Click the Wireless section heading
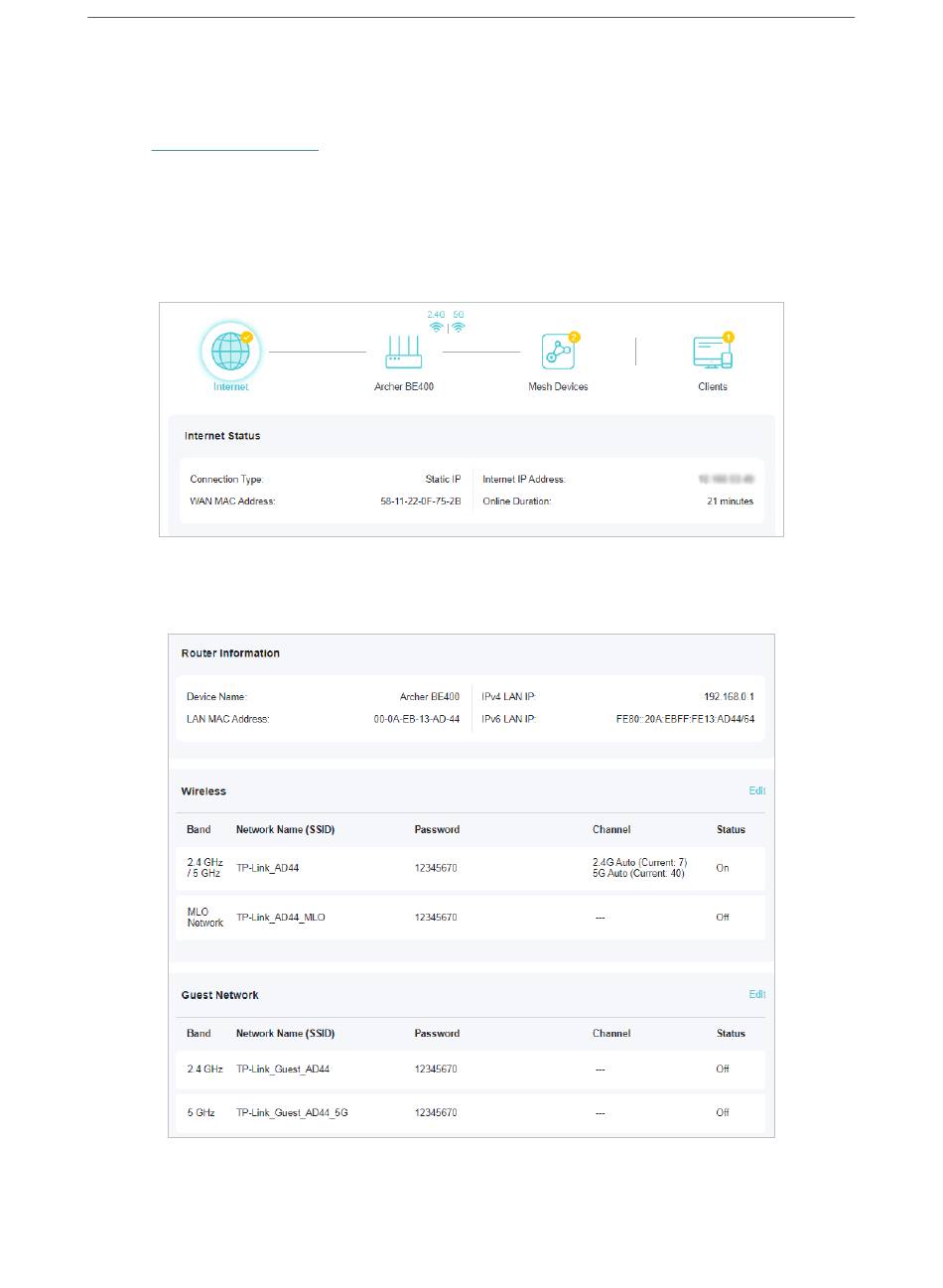 tap(203, 791)
